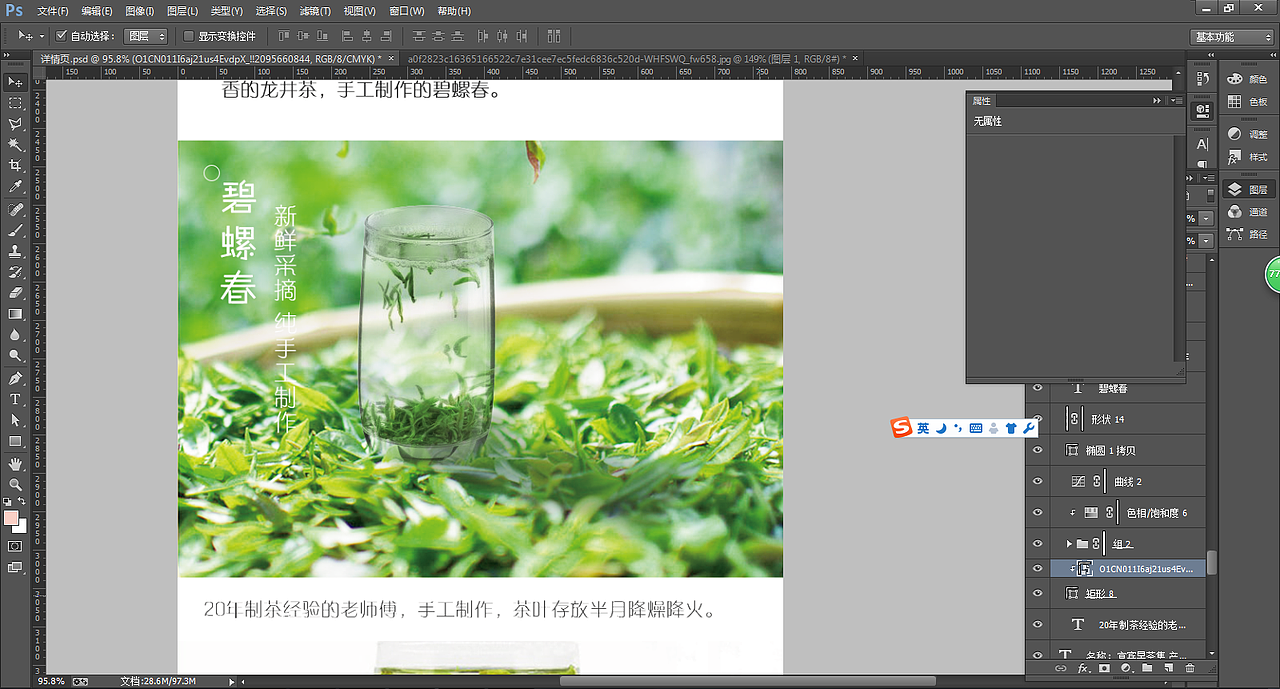
Task: Hide the 矩形 8 layer
Action: (1037, 593)
